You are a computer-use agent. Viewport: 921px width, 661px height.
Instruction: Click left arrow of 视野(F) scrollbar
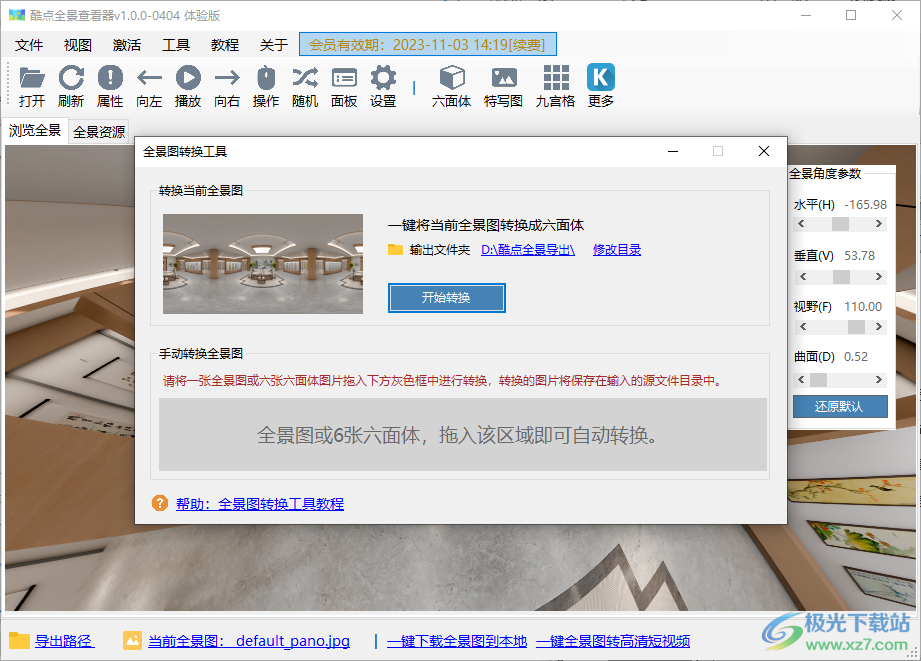tap(803, 327)
